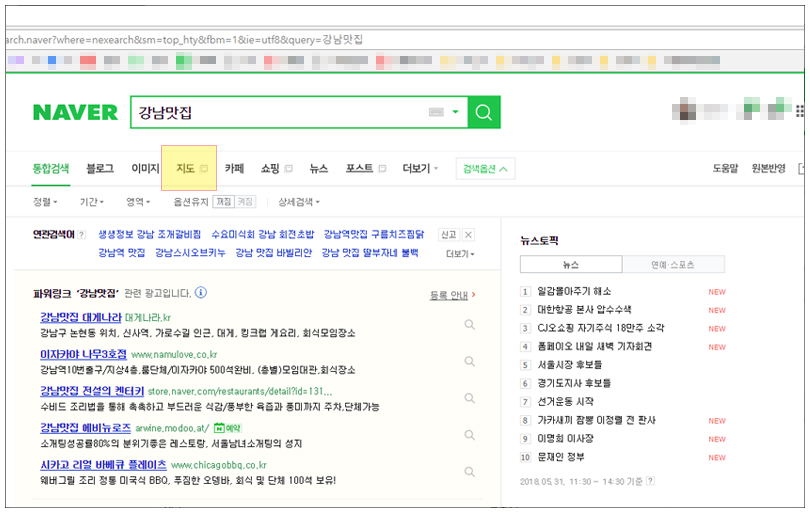
Task: Switch to the 뉴스 search tab
Action: click(x=319, y=168)
